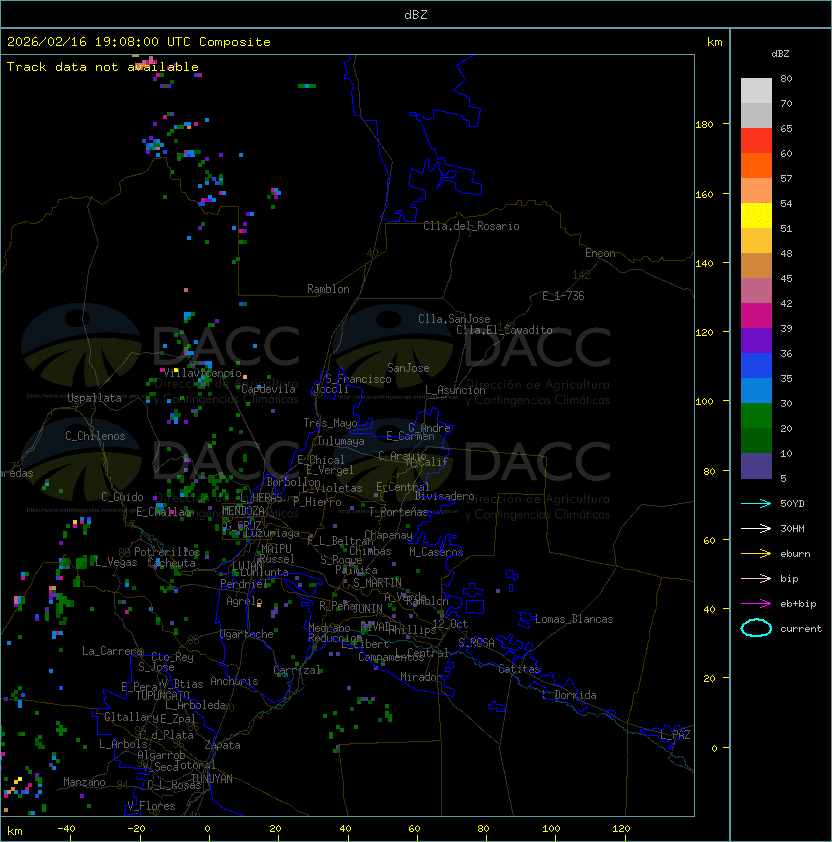Click the top light gray legend swatch

coord(756,90)
